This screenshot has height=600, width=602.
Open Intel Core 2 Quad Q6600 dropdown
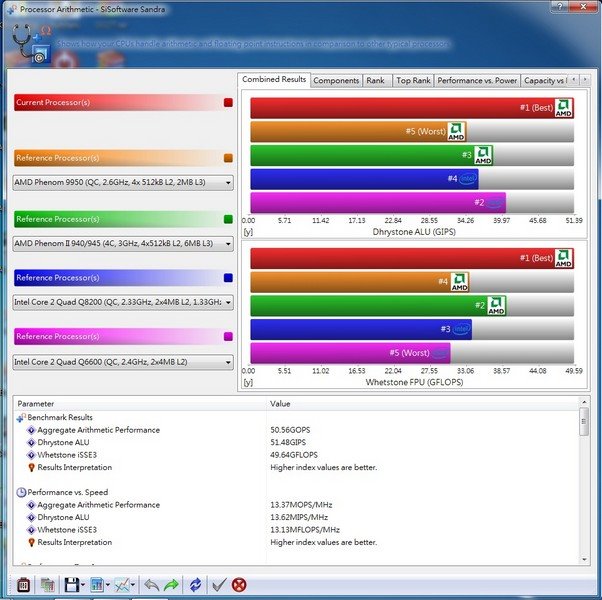[x=123, y=362]
